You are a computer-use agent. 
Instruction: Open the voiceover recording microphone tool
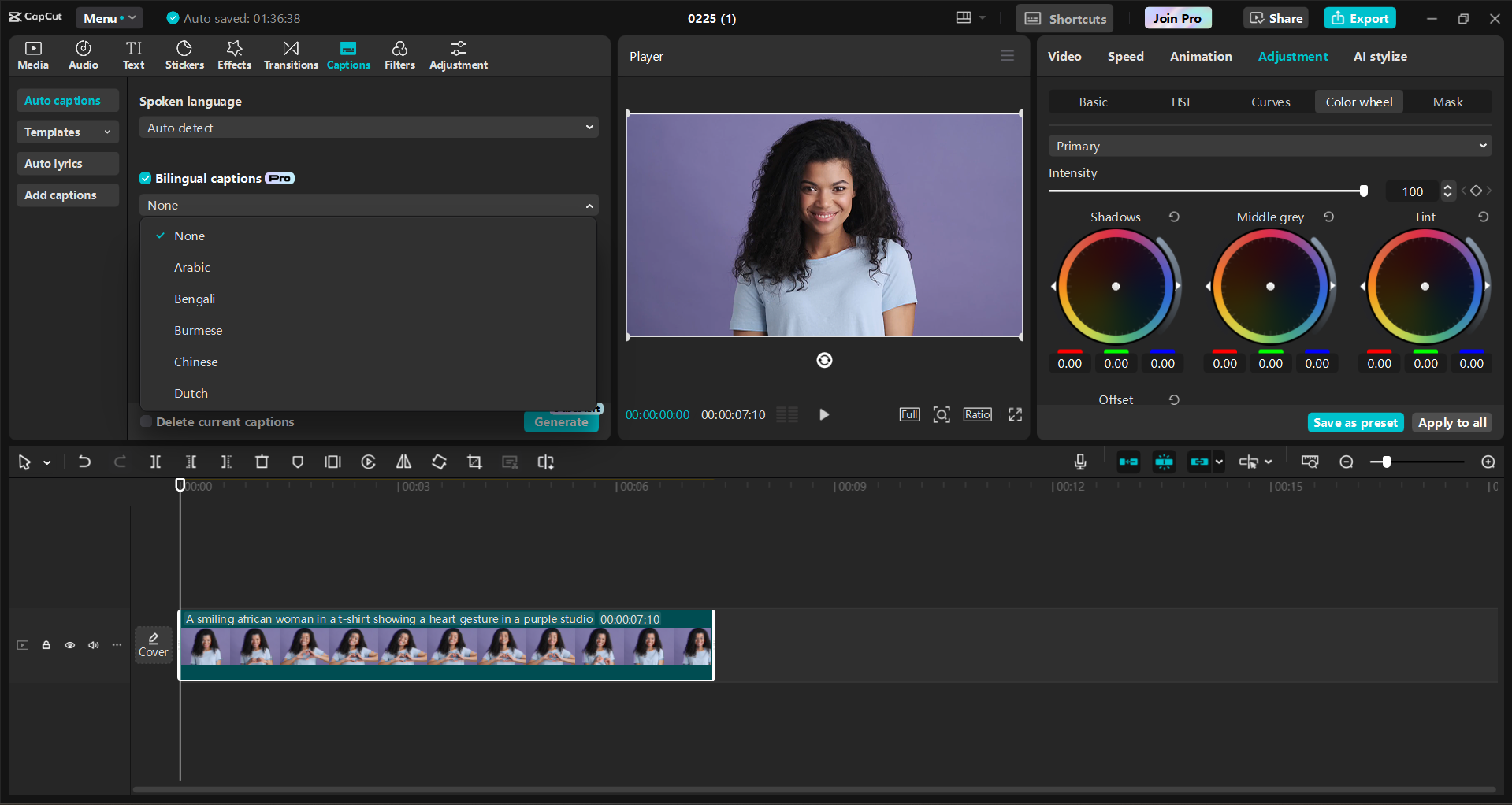(1079, 462)
